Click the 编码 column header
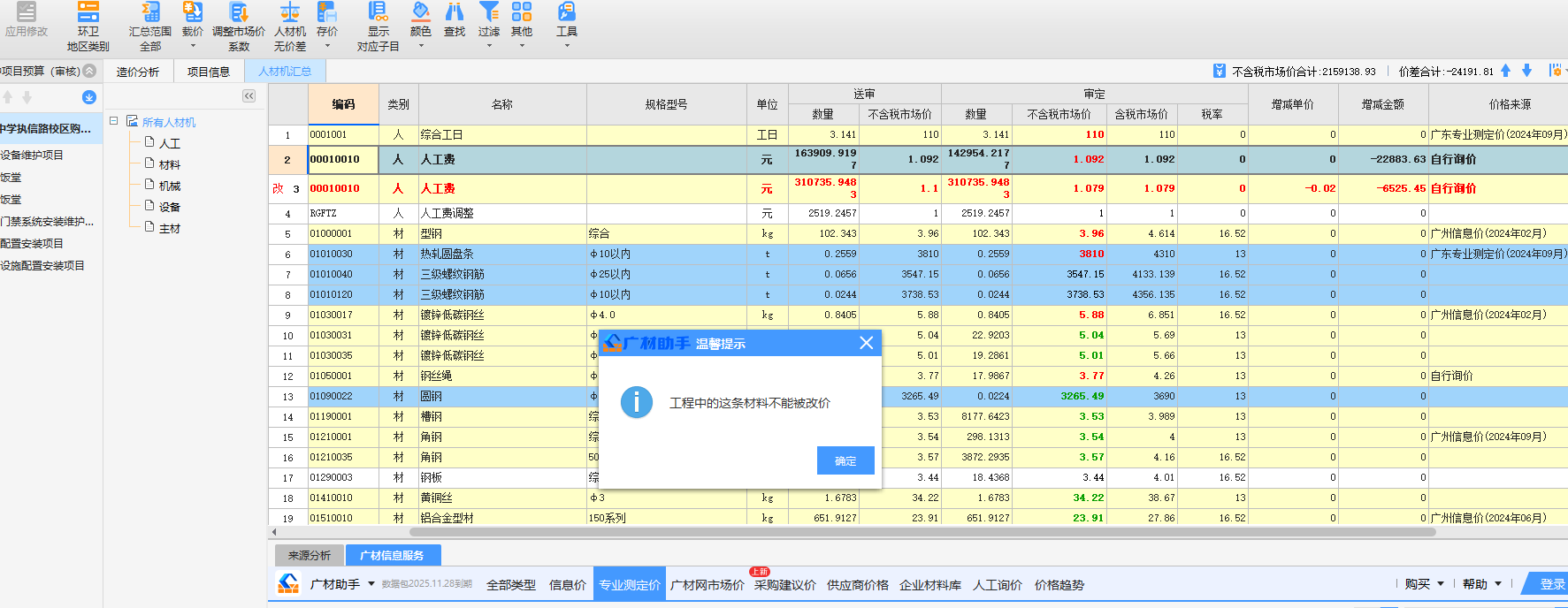The height and width of the screenshot is (608, 1568). [343, 104]
